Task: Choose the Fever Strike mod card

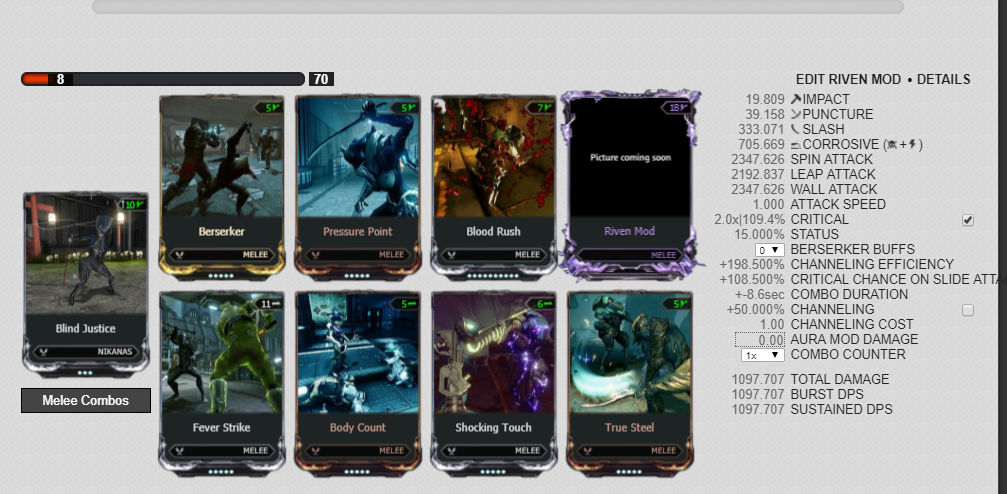Action: [x=222, y=384]
